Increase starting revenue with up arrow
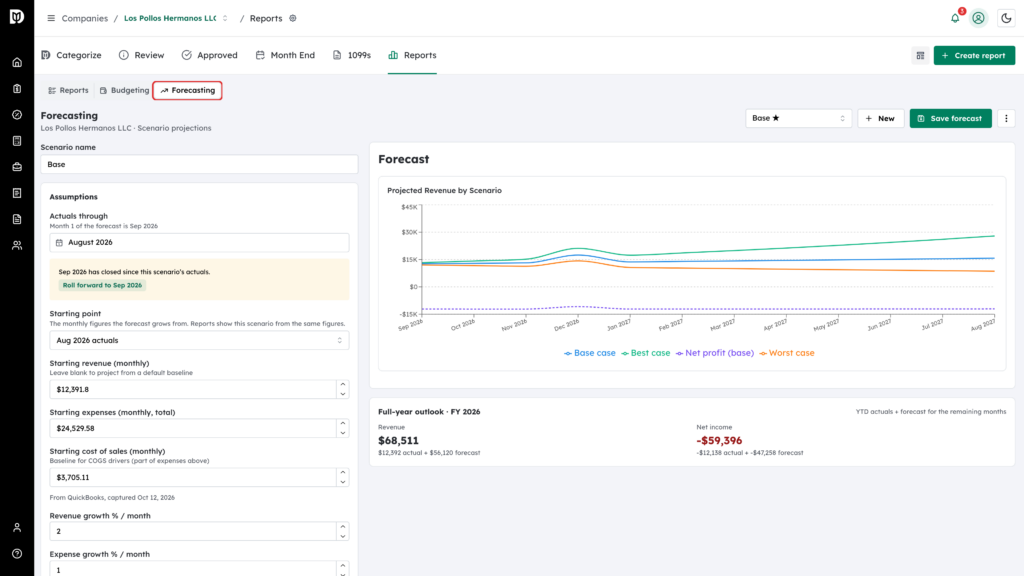 343,385
